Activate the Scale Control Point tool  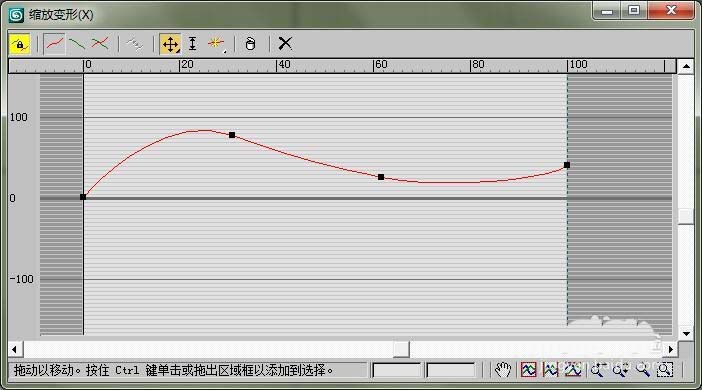point(193,44)
